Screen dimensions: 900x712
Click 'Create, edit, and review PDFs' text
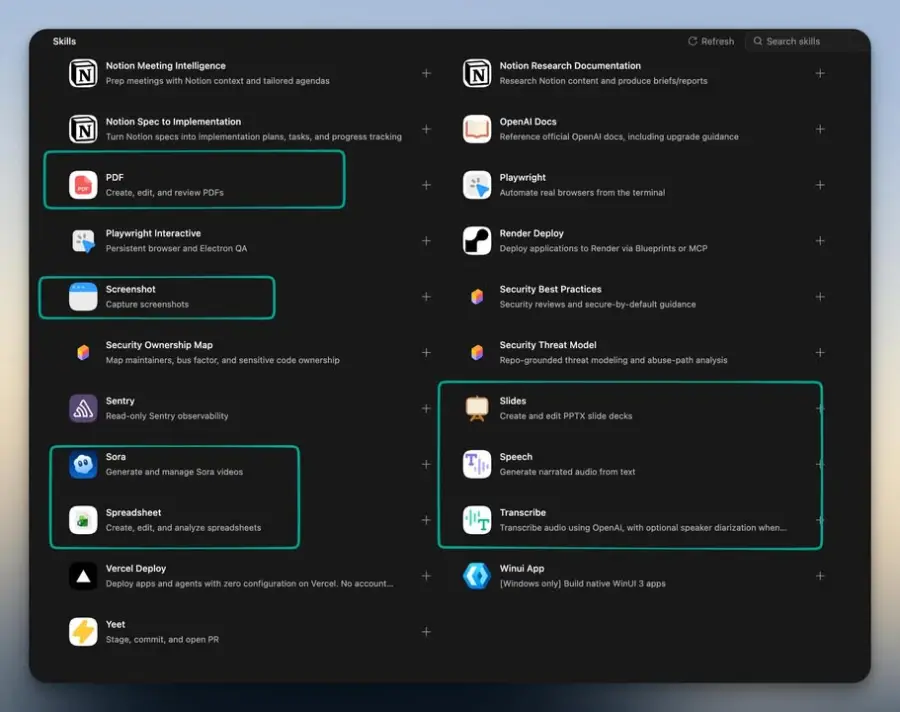(x=164, y=193)
